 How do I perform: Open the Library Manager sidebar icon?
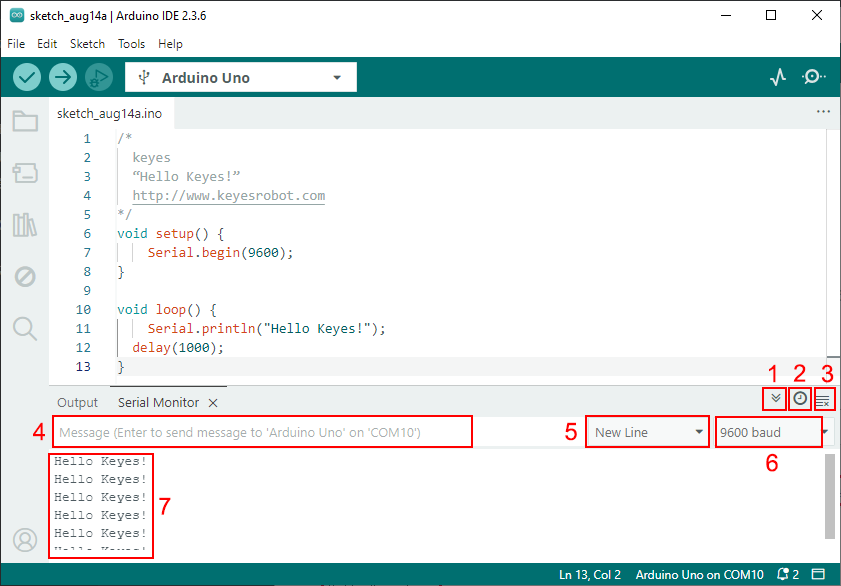click(25, 225)
